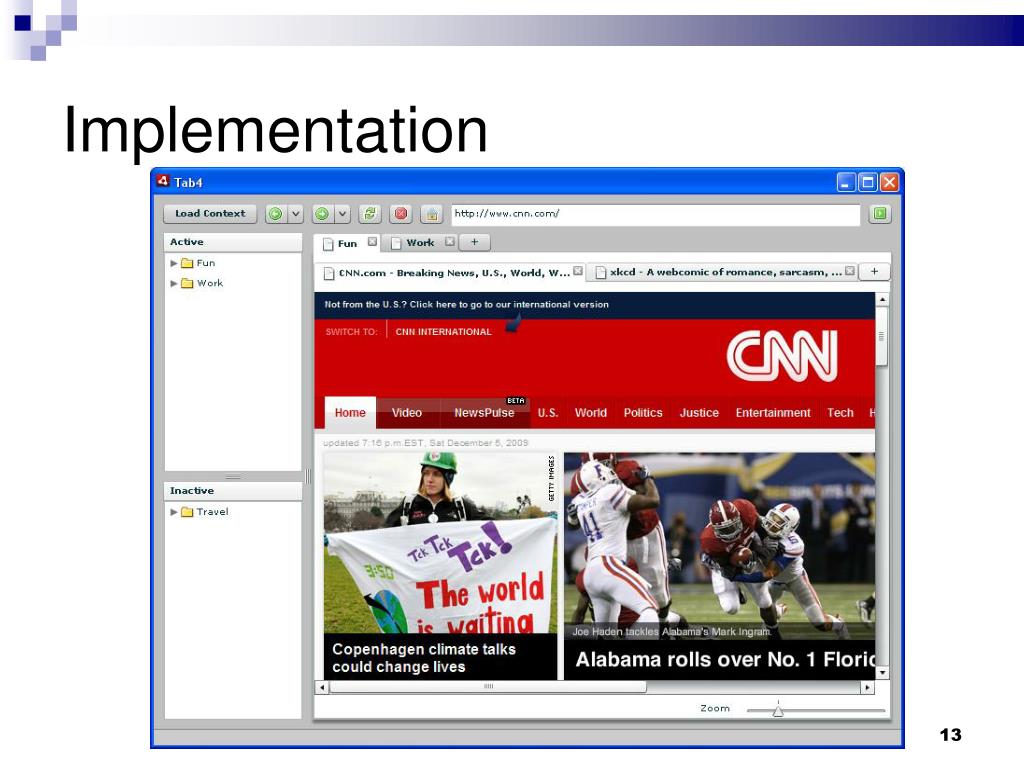
Task: Click the vertical scrollbar thumb
Action: (x=882, y=336)
